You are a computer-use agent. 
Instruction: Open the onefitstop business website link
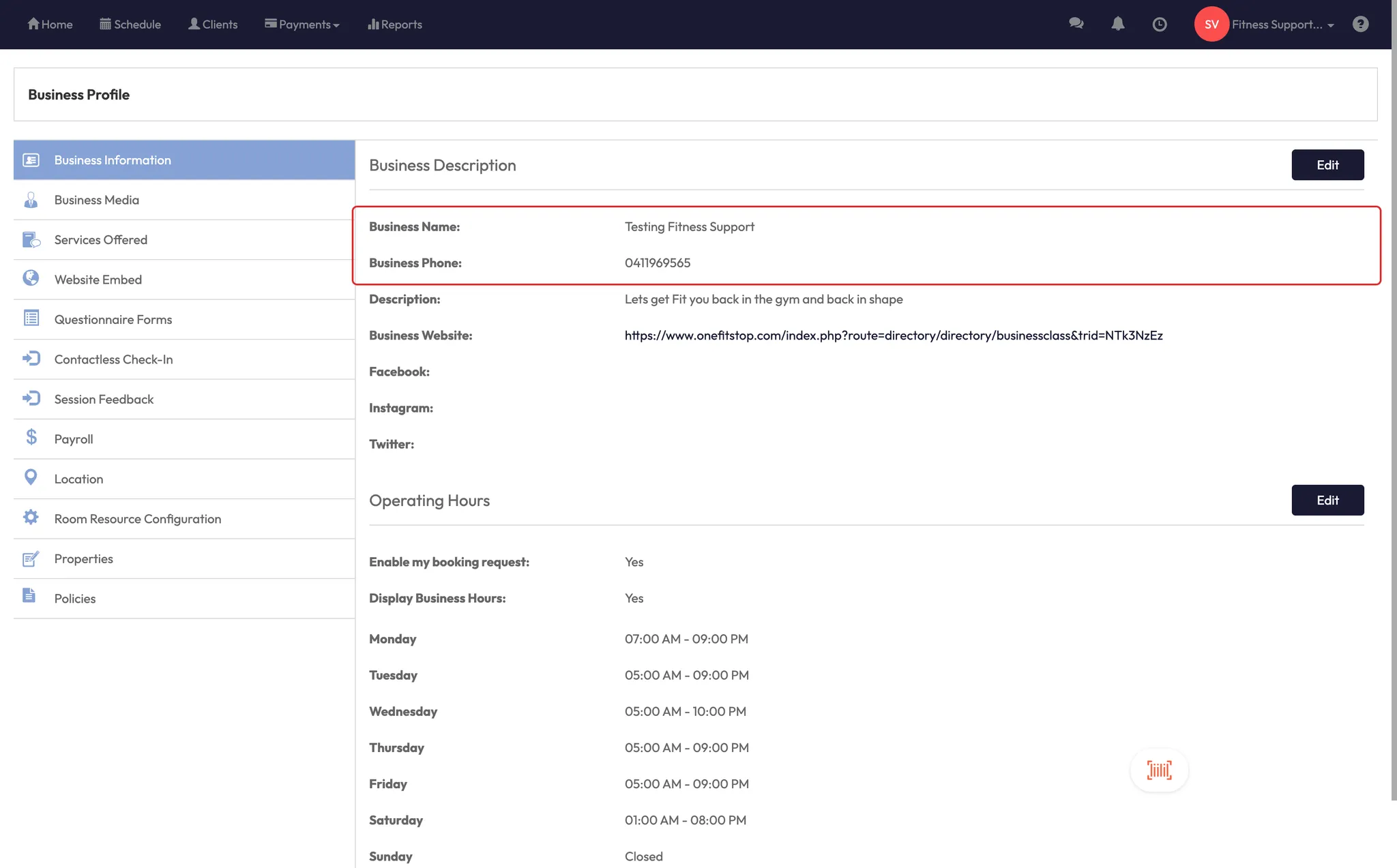893,335
